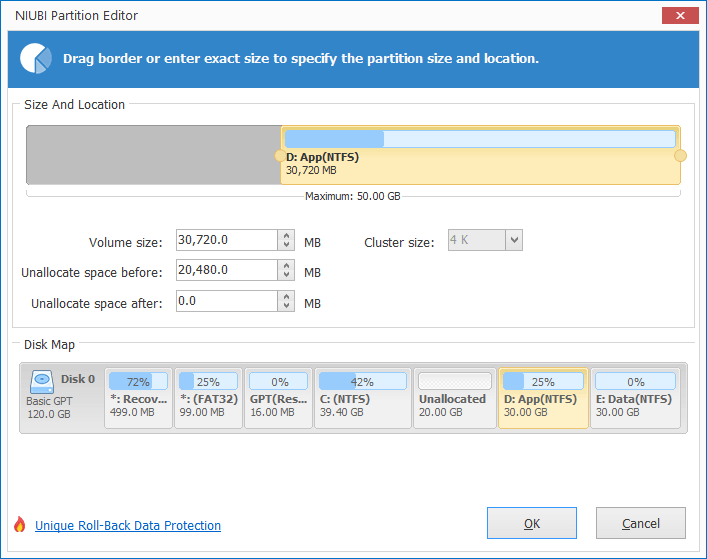The height and width of the screenshot is (559, 707).
Task: Click the Size And Location heading
Action: [x=74, y=105]
